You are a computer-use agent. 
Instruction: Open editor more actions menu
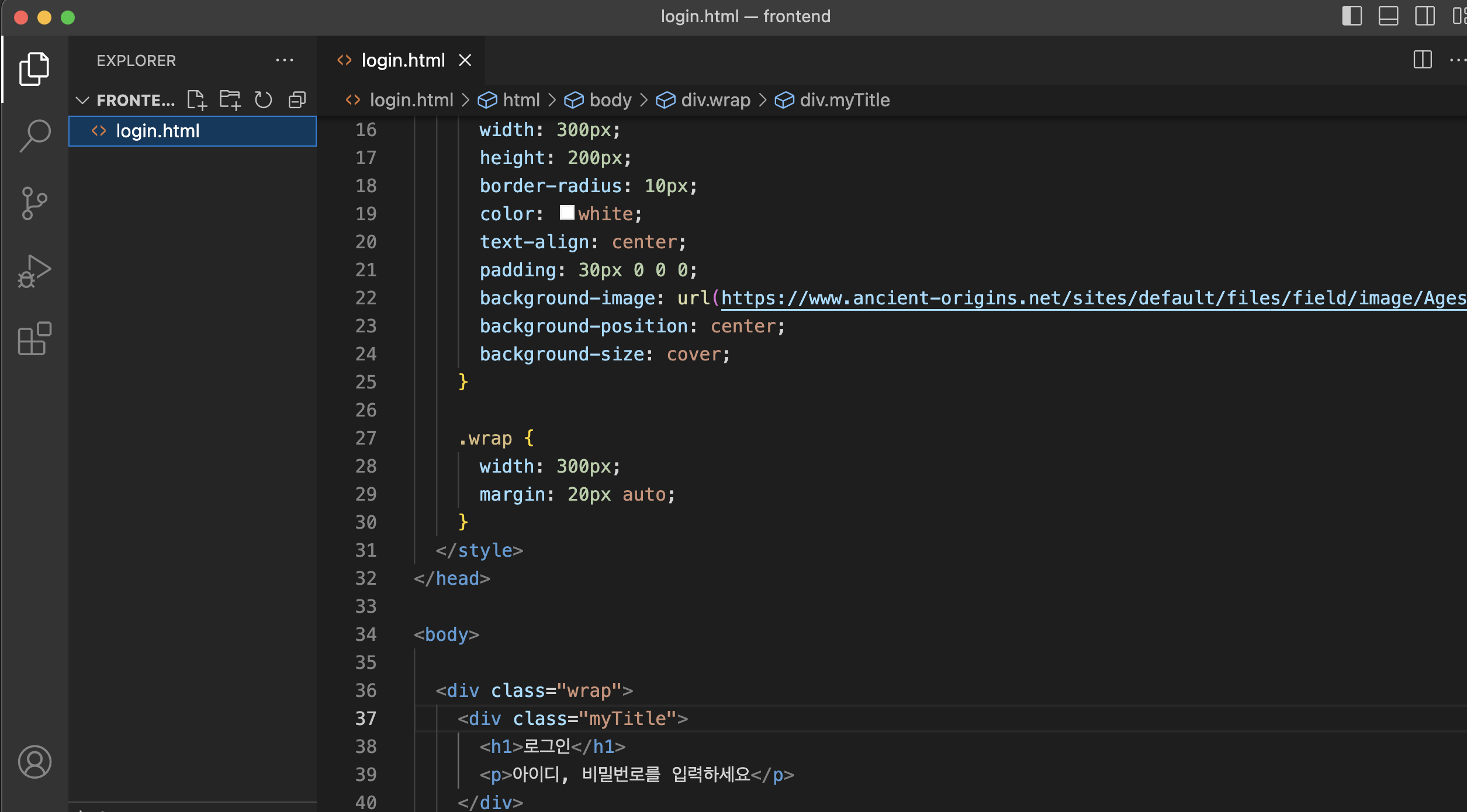click(1458, 60)
